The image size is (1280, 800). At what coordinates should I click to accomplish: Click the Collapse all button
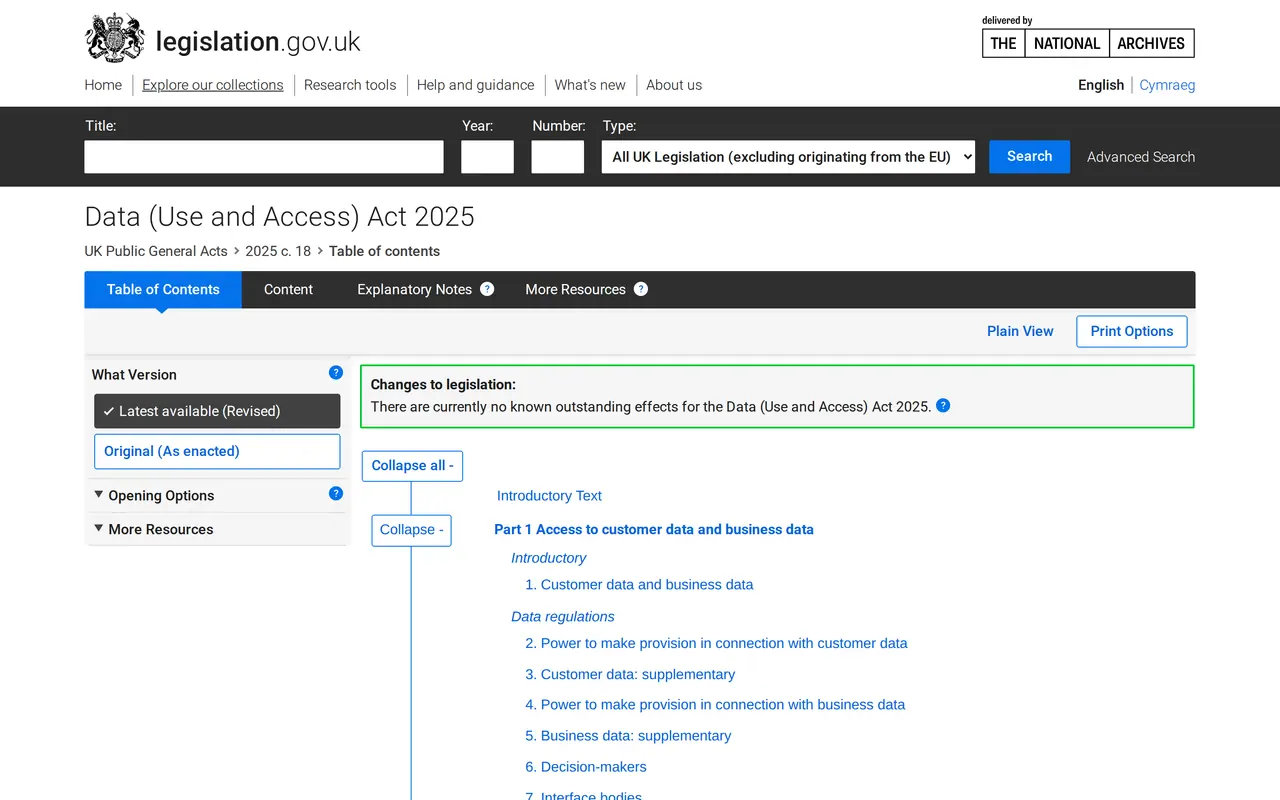412,466
